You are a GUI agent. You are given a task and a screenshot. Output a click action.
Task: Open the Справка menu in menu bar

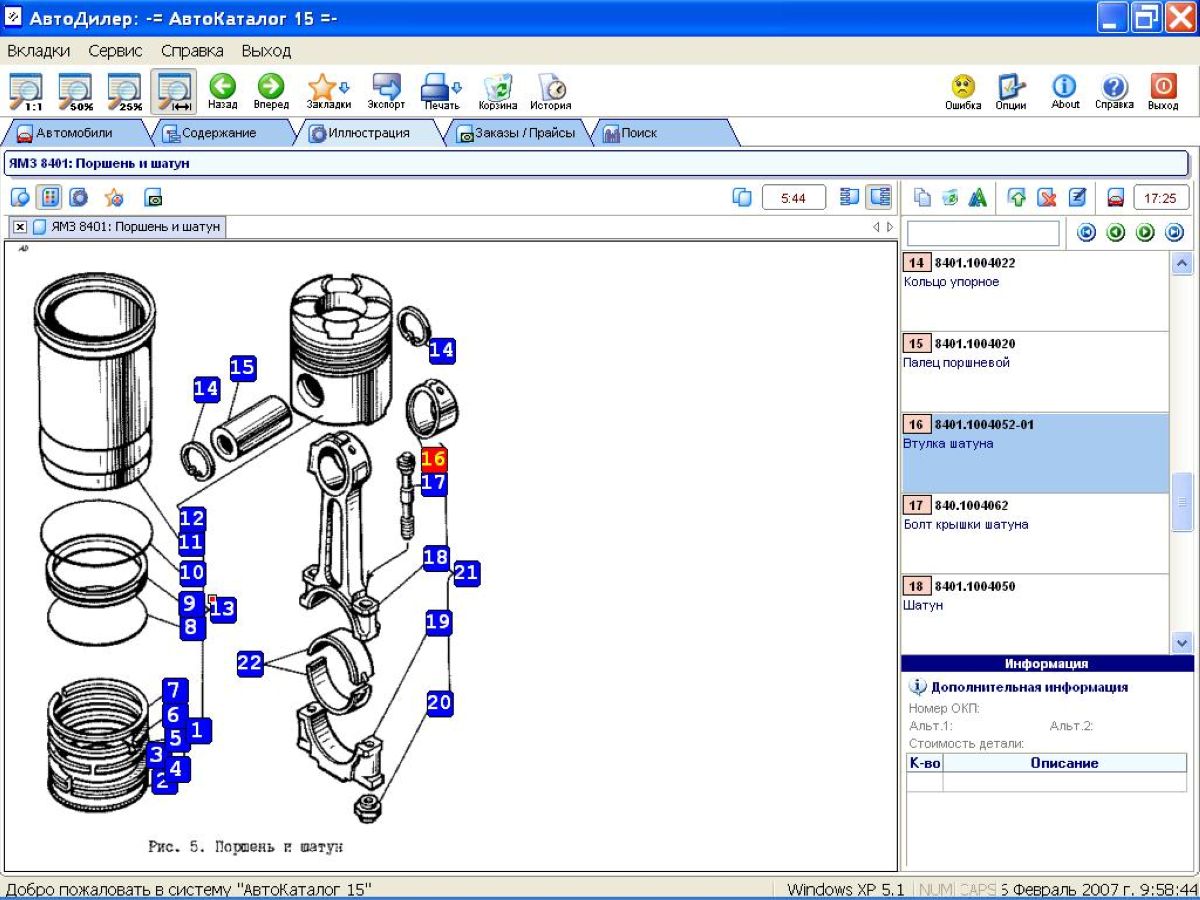coord(192,50)
